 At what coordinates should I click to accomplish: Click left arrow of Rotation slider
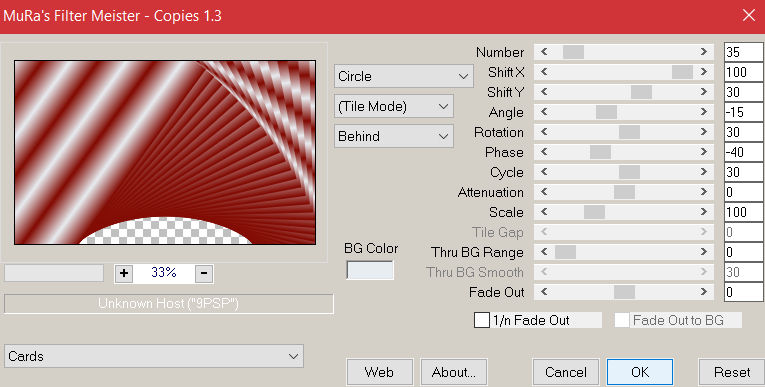pyautogui.click(x=544, y=132)
